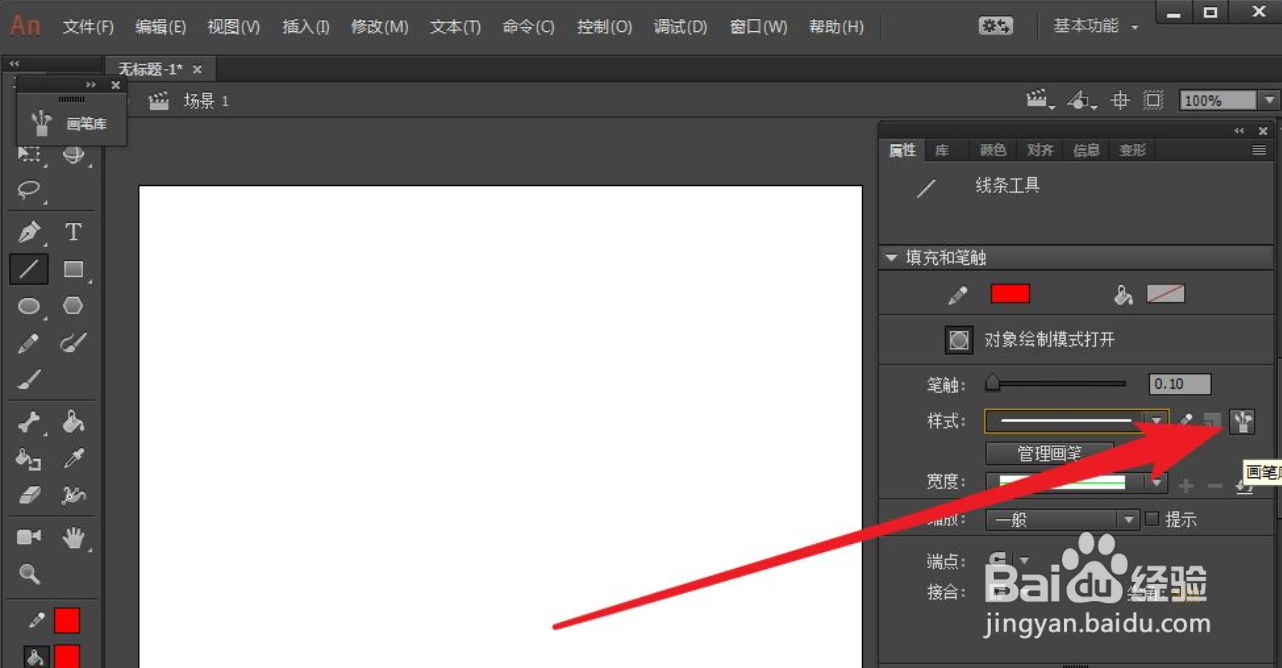Select the Camera tool
This screenshot has width=1282, height=668.
[29, 537]
